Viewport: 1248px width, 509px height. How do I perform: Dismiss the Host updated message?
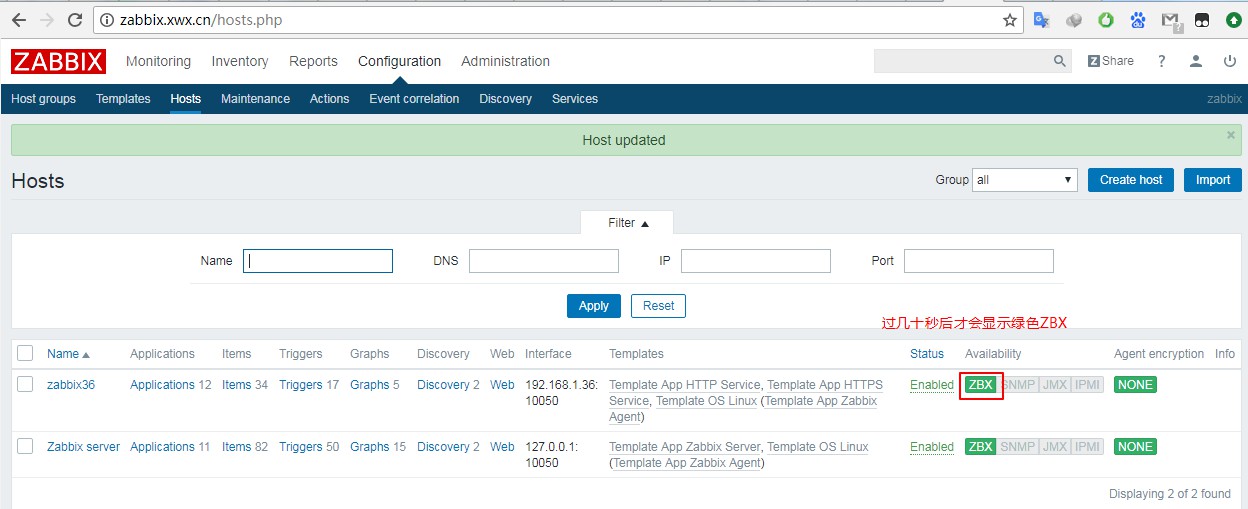tap(1230, 135)
